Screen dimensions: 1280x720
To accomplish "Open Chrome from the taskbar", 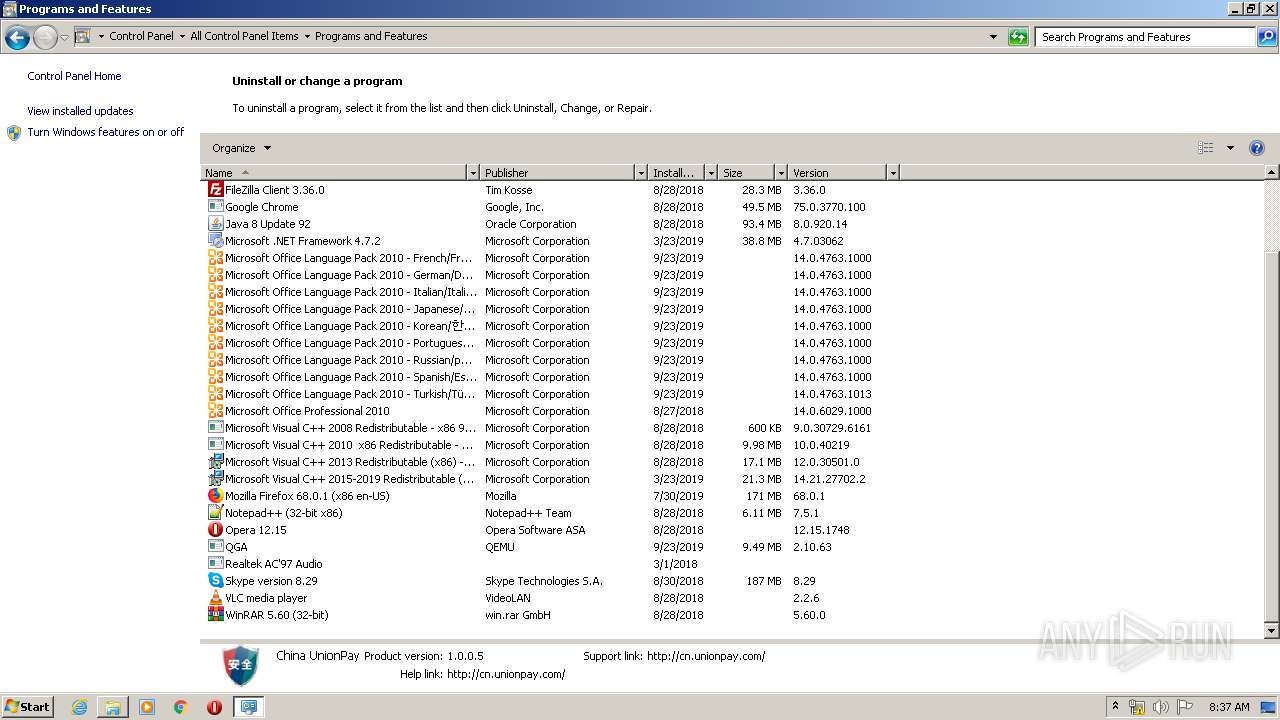I will click(181, 707).
